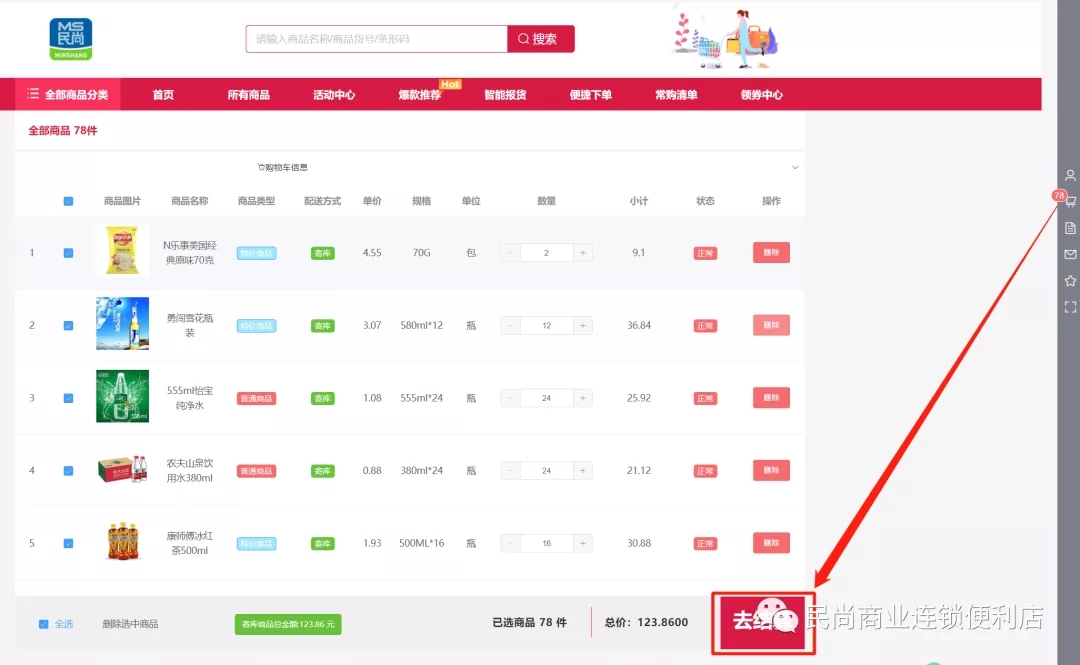Uncheck the checkbox for N乐事美国经典原味70克
The height and width of the screenshot is (665, 1080).
[x=68, y=253]
